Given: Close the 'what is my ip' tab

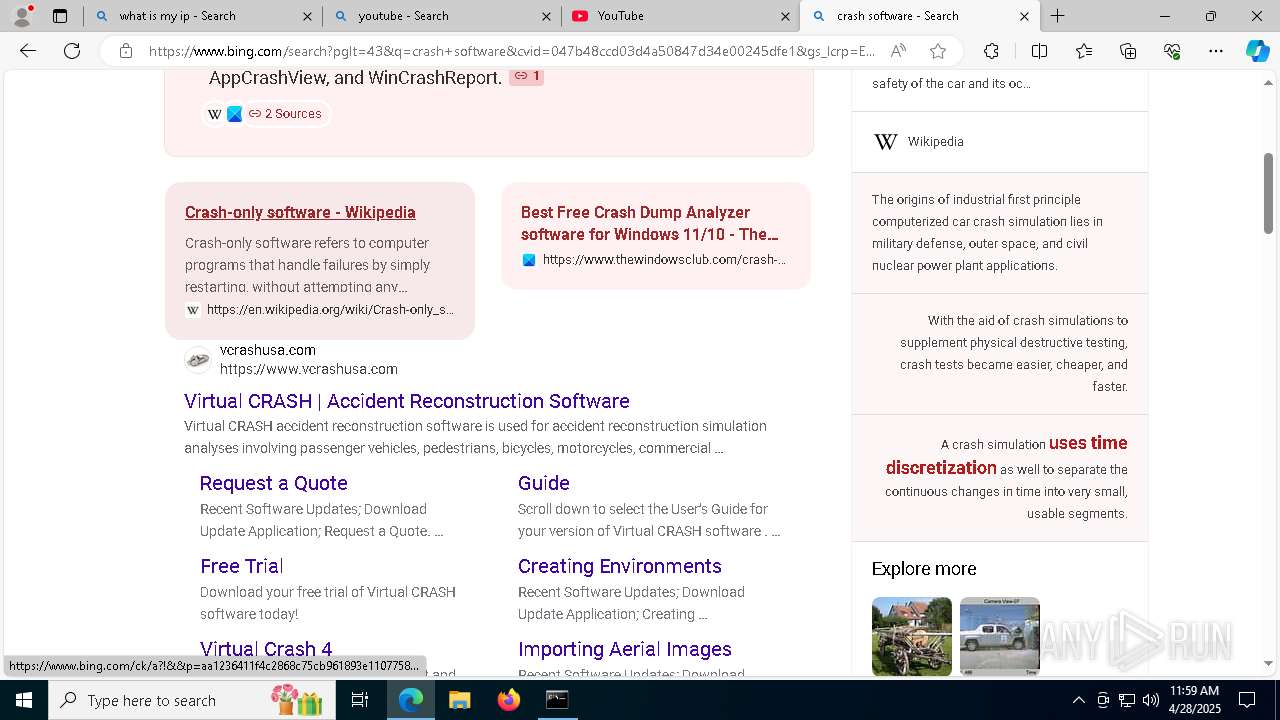Looking at the screenshot, I should (307, 16).
